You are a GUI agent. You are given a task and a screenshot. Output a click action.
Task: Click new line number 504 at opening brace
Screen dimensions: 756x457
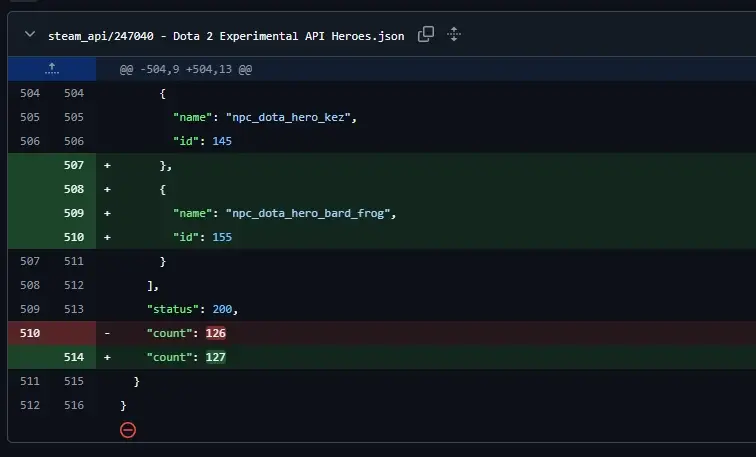[x=74, y=93]
